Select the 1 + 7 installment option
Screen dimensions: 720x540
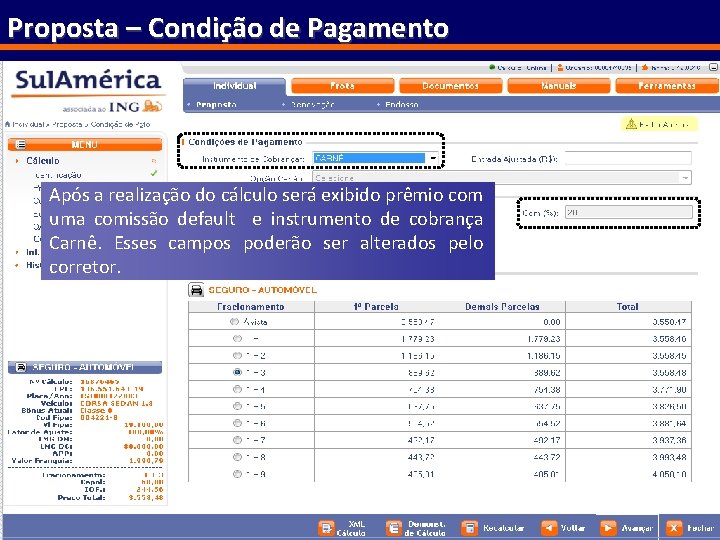click(x=237, y=440)
